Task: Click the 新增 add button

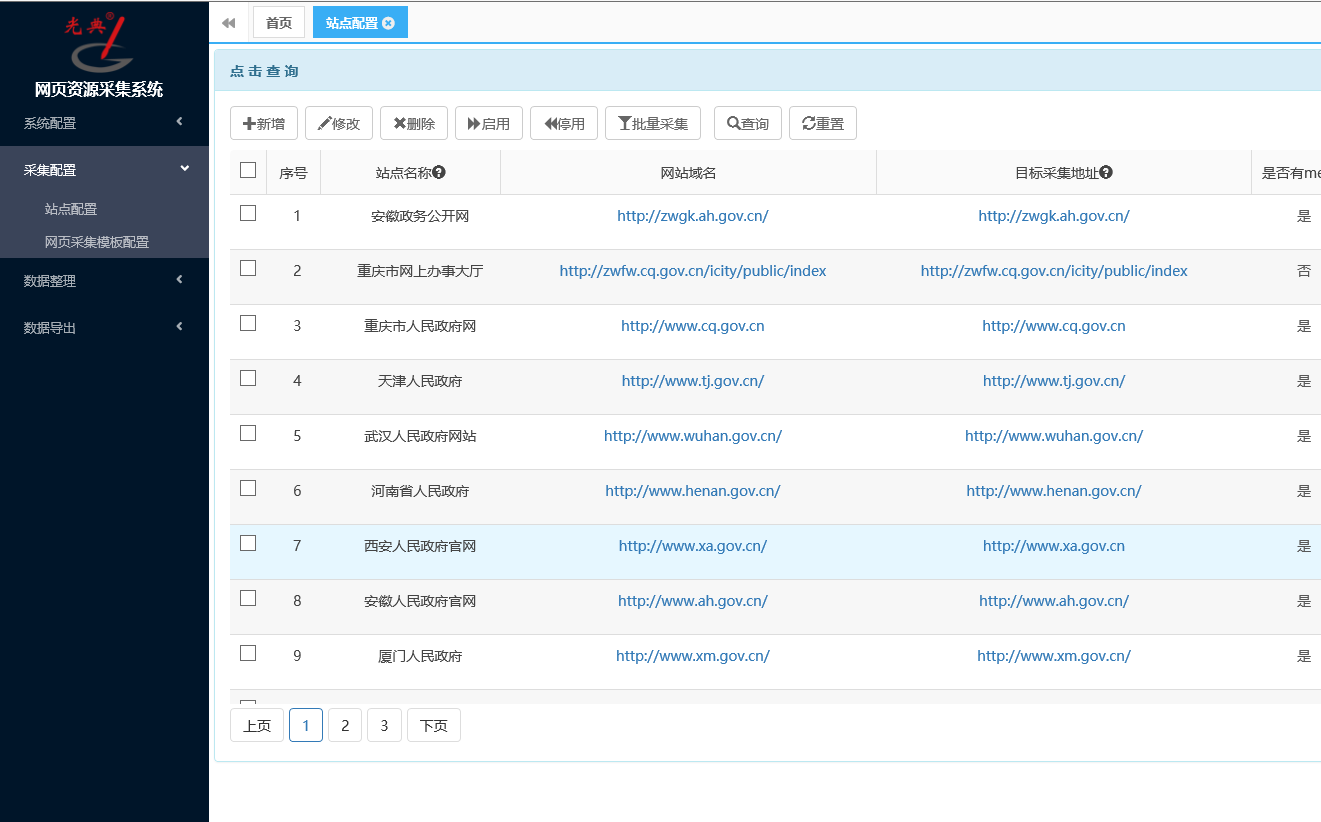Action: [x=264, y=123]
